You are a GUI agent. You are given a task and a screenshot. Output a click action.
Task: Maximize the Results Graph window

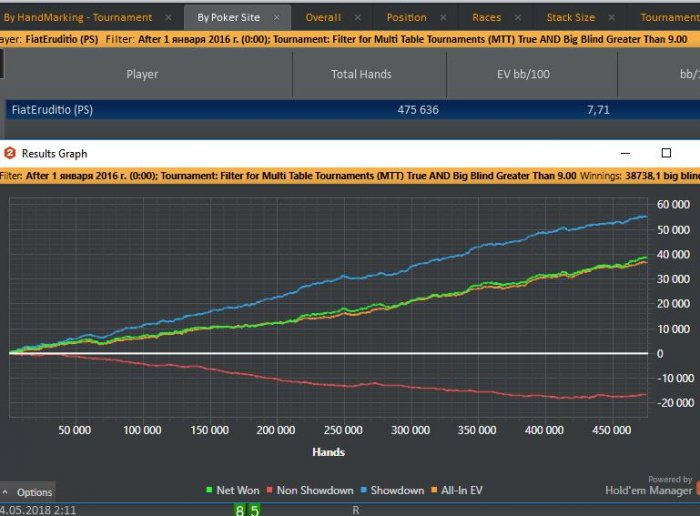point(667,153)
